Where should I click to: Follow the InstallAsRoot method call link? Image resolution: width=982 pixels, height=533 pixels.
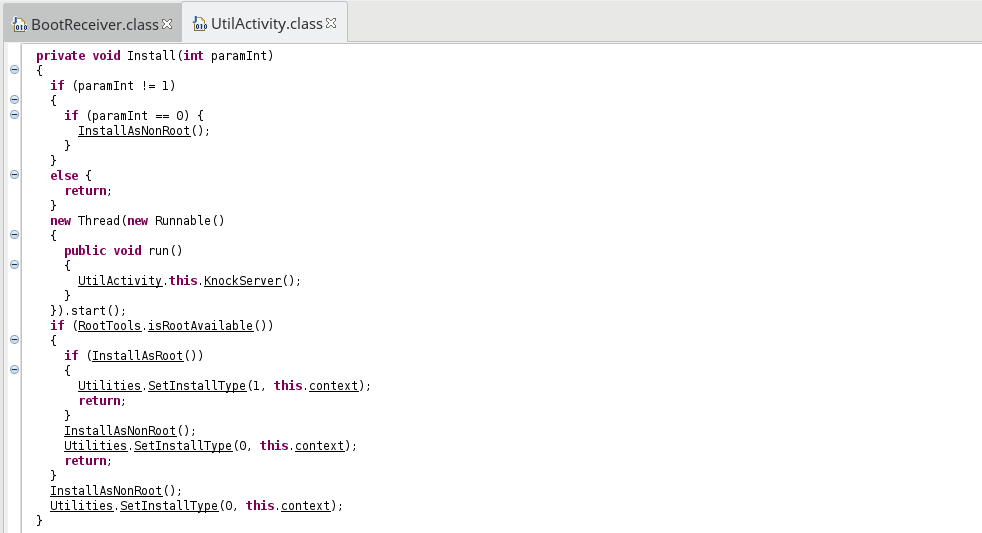(x=137, y=356)
